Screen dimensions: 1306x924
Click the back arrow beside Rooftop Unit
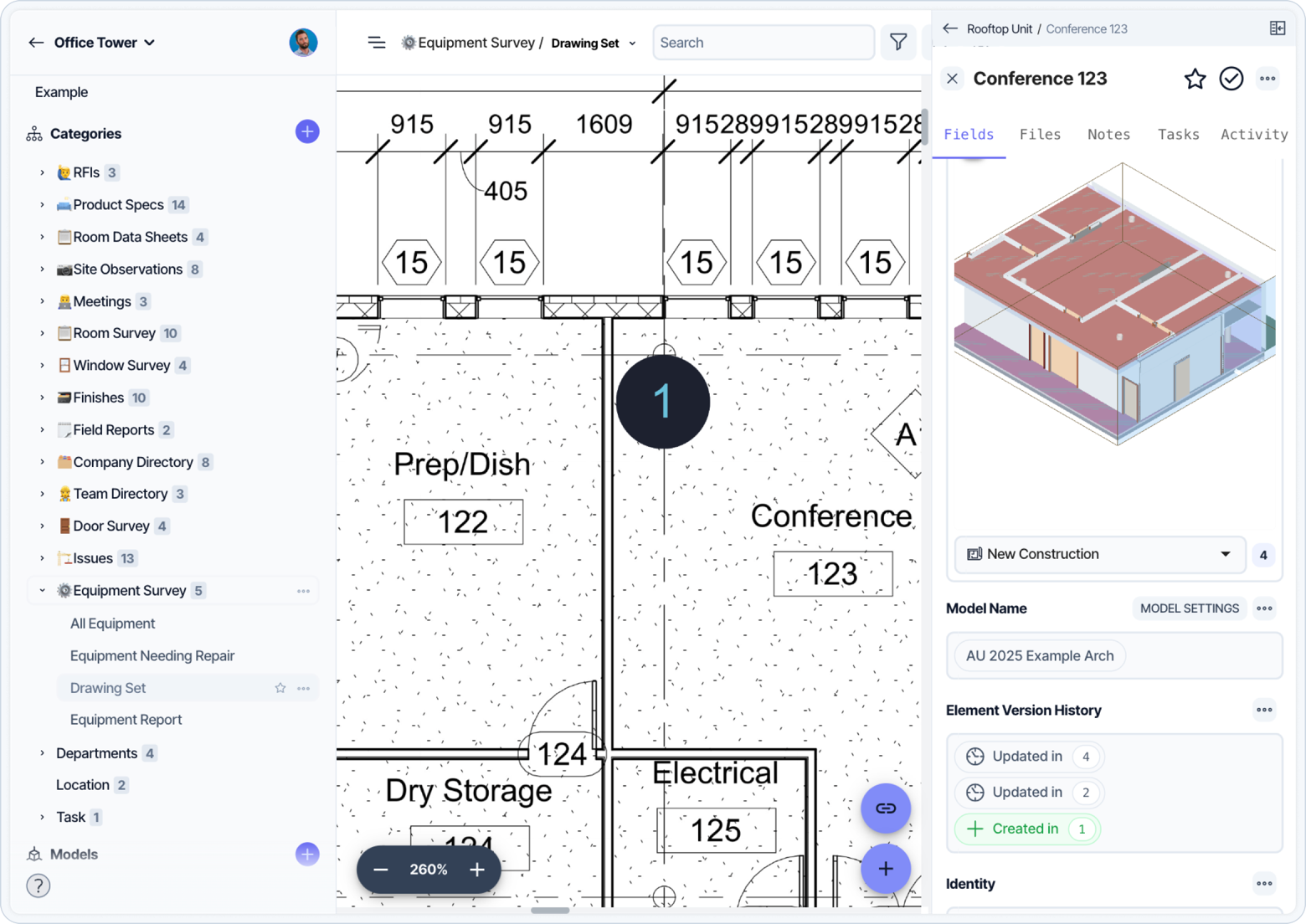[x=950, y=28]
